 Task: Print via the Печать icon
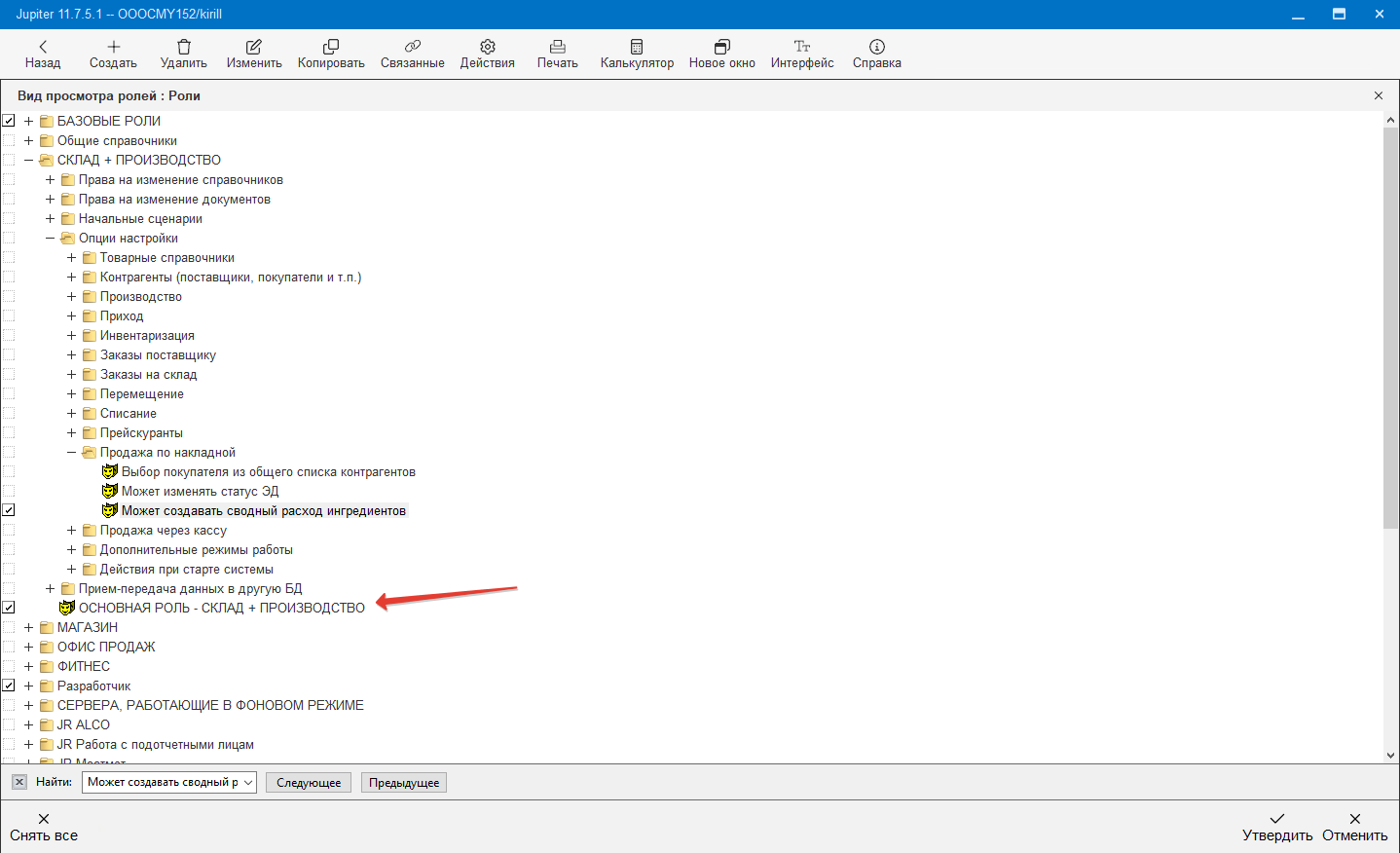tap(558, 47)
